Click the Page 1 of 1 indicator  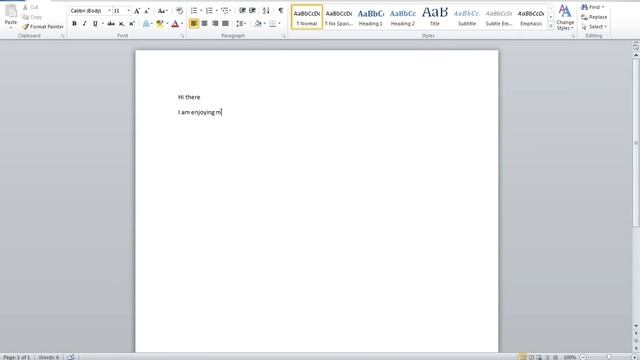(x=17, y=357)
